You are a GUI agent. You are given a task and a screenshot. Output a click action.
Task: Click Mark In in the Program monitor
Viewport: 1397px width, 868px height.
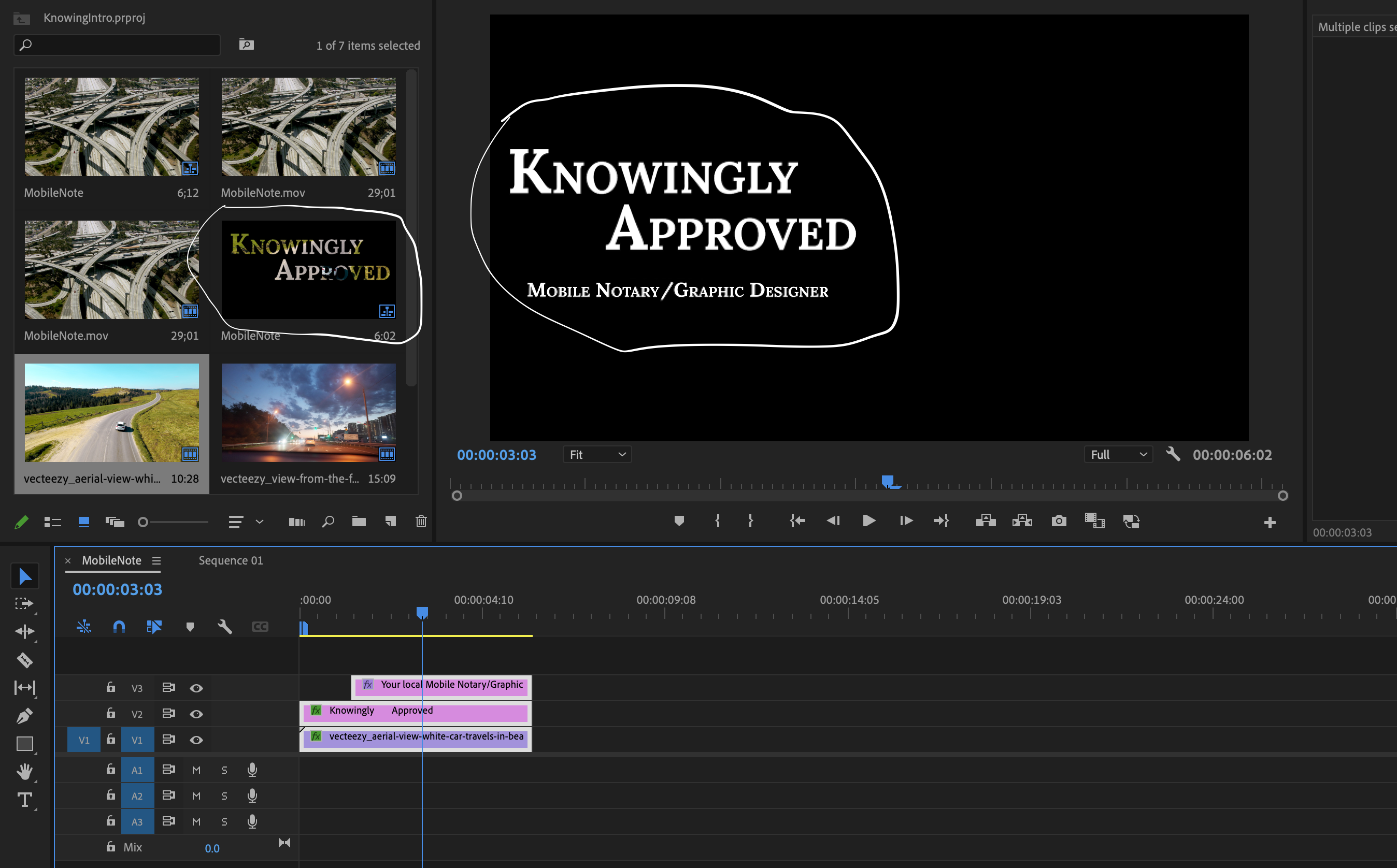click(718, 520)
